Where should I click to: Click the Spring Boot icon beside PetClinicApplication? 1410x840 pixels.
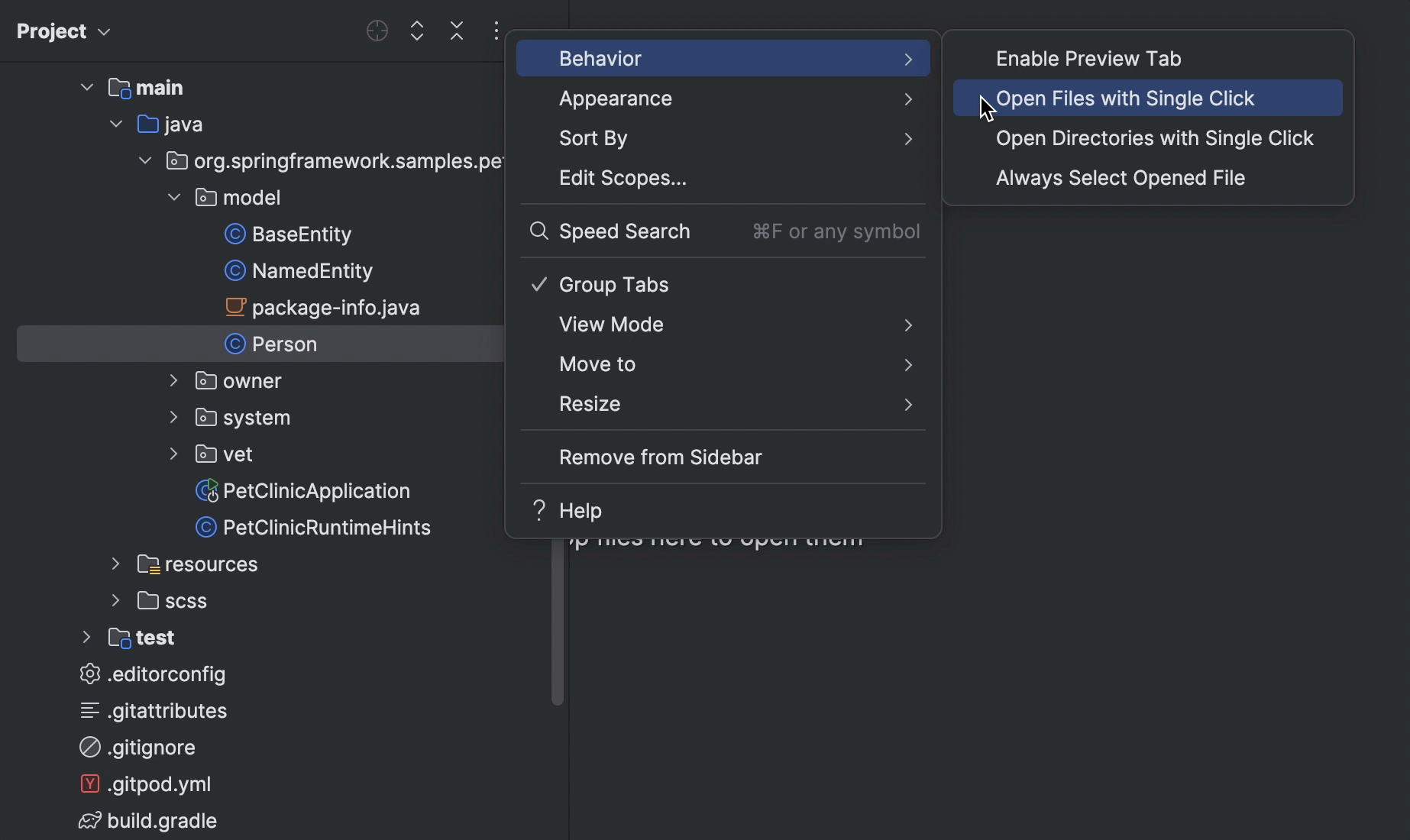tap(205, 491)
